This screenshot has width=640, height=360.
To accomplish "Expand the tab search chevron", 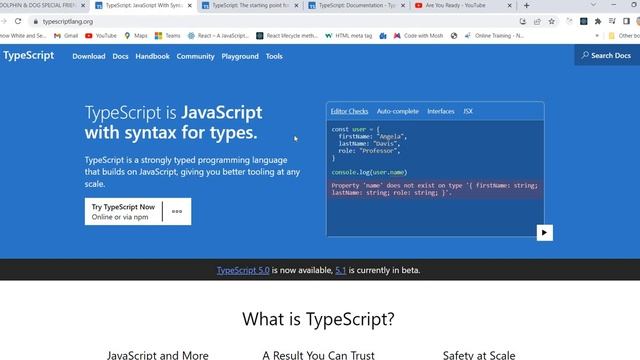I will (593, 5).
